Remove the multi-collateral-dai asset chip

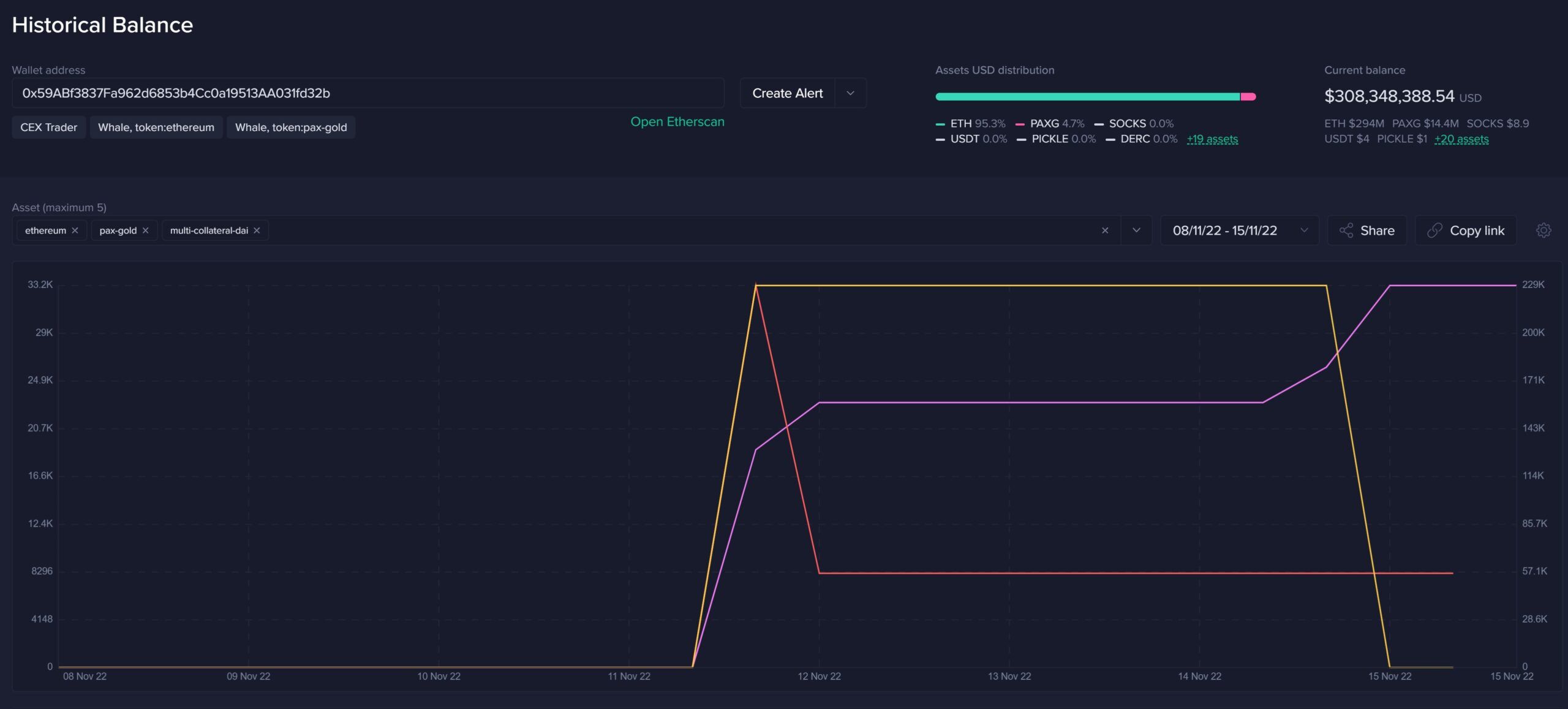click(257, 230)
